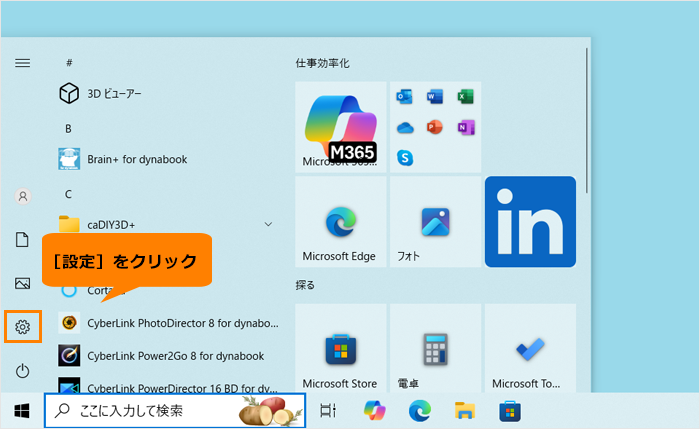Click the Power button in Start sidebar

point(22,371)
